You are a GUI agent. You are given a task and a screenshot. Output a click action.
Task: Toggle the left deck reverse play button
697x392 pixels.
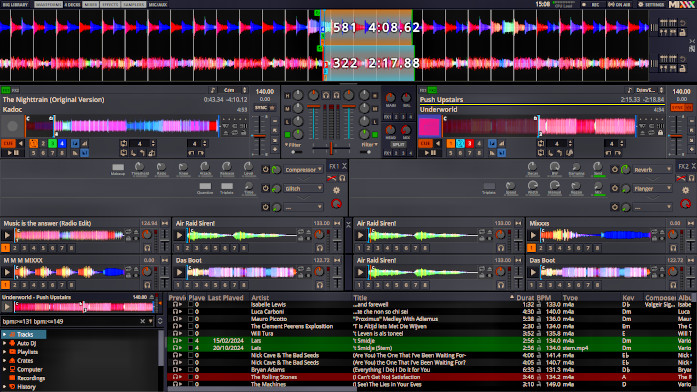[x=21, y=143]
